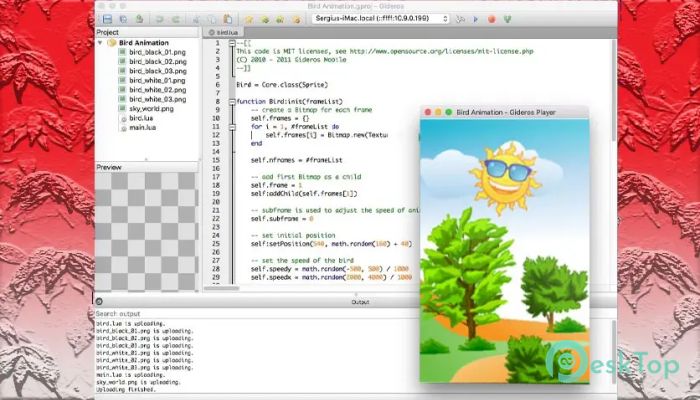Click 'bird.lua is uploading.' output line
The image size is (700, 400).
point(131,324)
